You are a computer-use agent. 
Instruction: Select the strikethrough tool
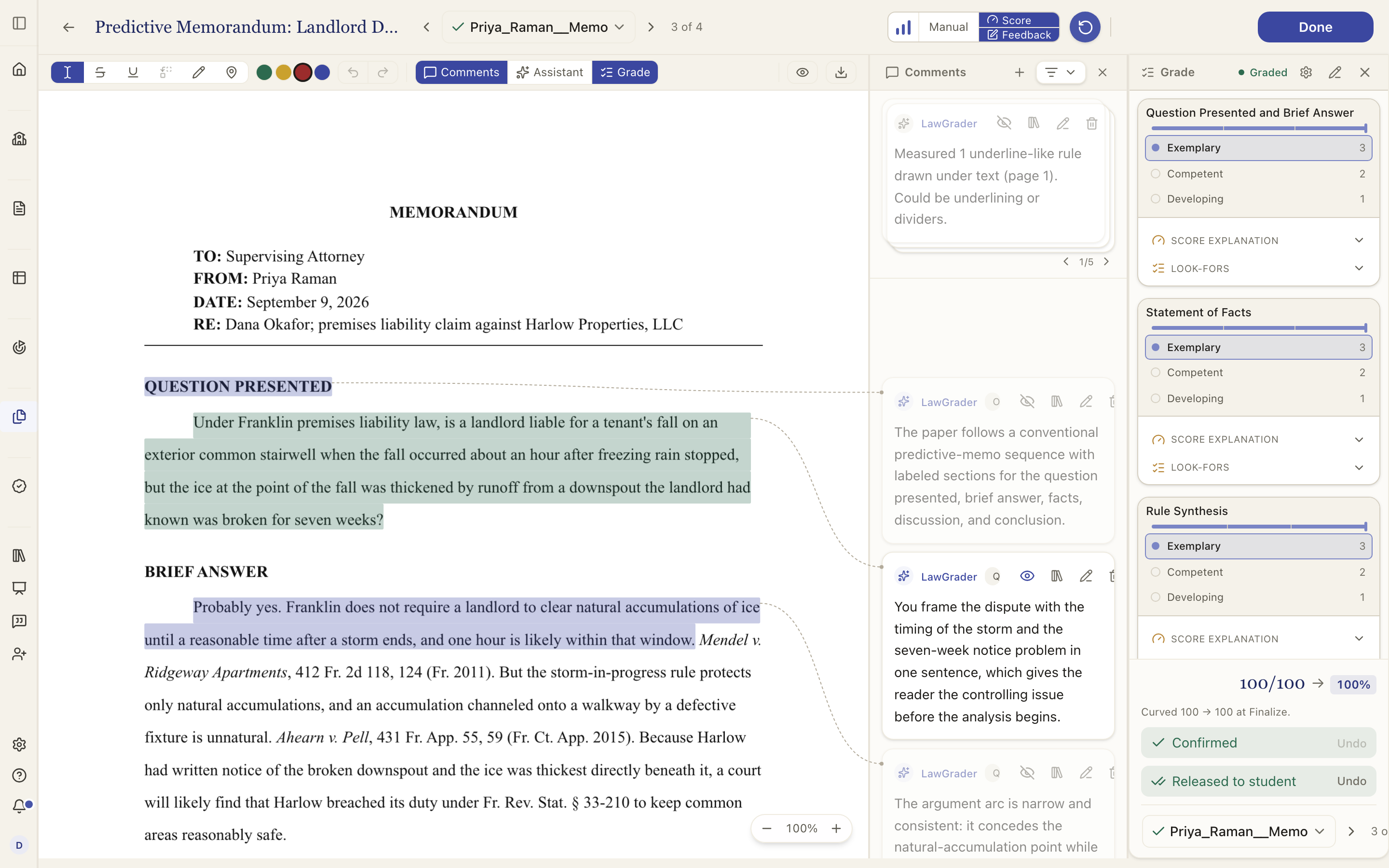[100, 72]
